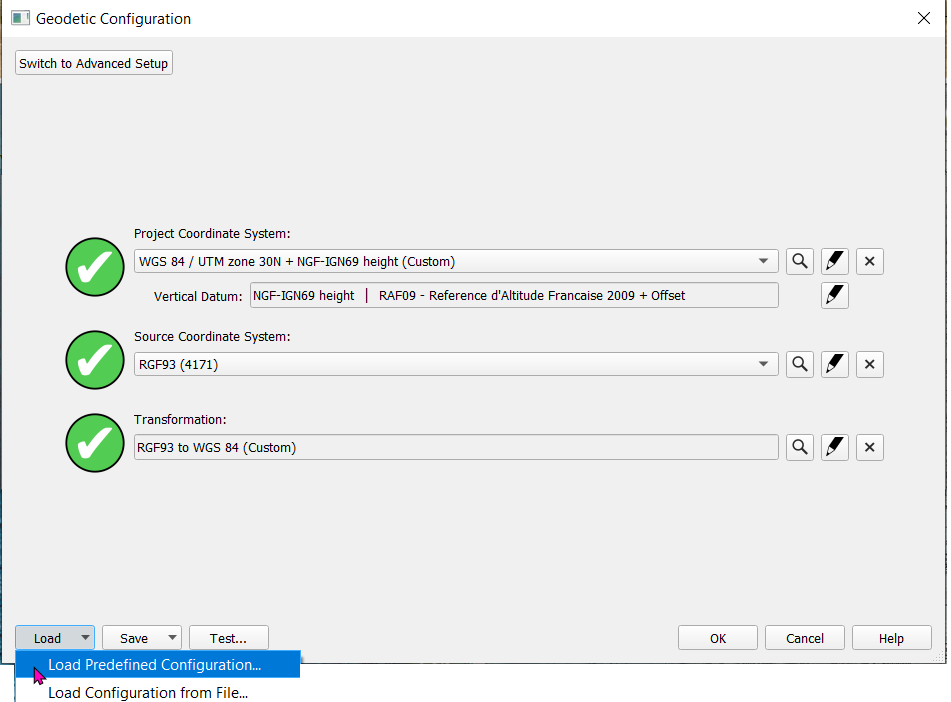Image resolution: width=951 pixels, height=702 pixels.
Task: Confirm the dialog with OK
Action: coord(718,638)
